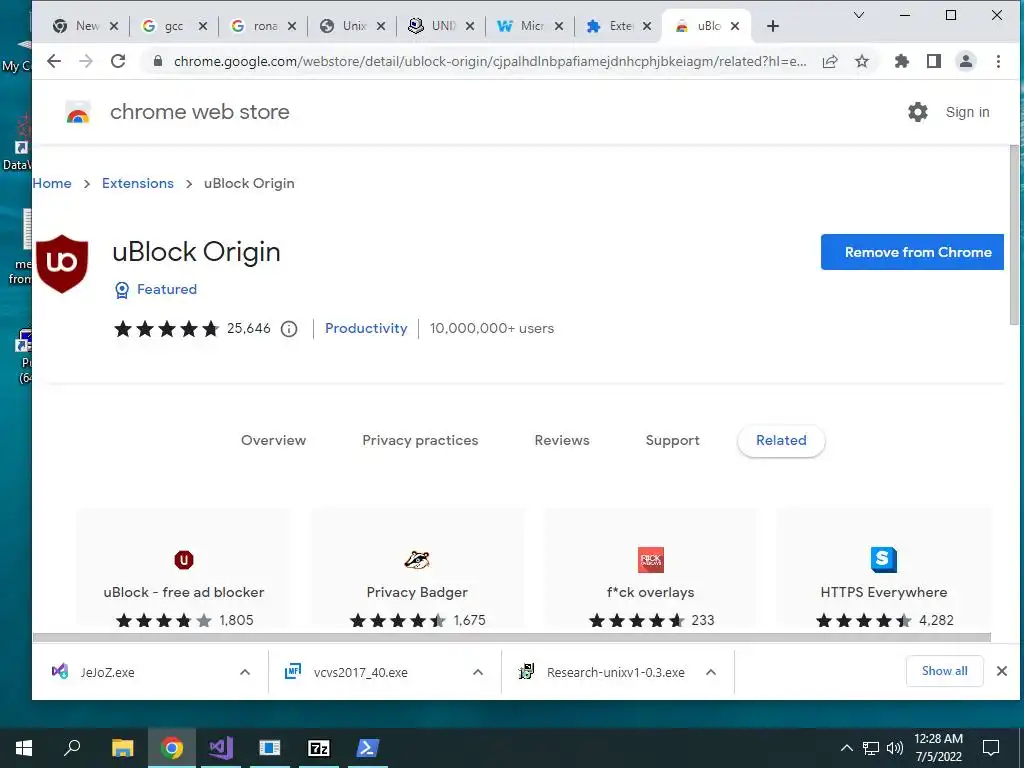The height and width of the screenshot is (768, 1024).
Task: Expand options for Research-unixv1-0.3.exe download
Action: pos(711,672)
